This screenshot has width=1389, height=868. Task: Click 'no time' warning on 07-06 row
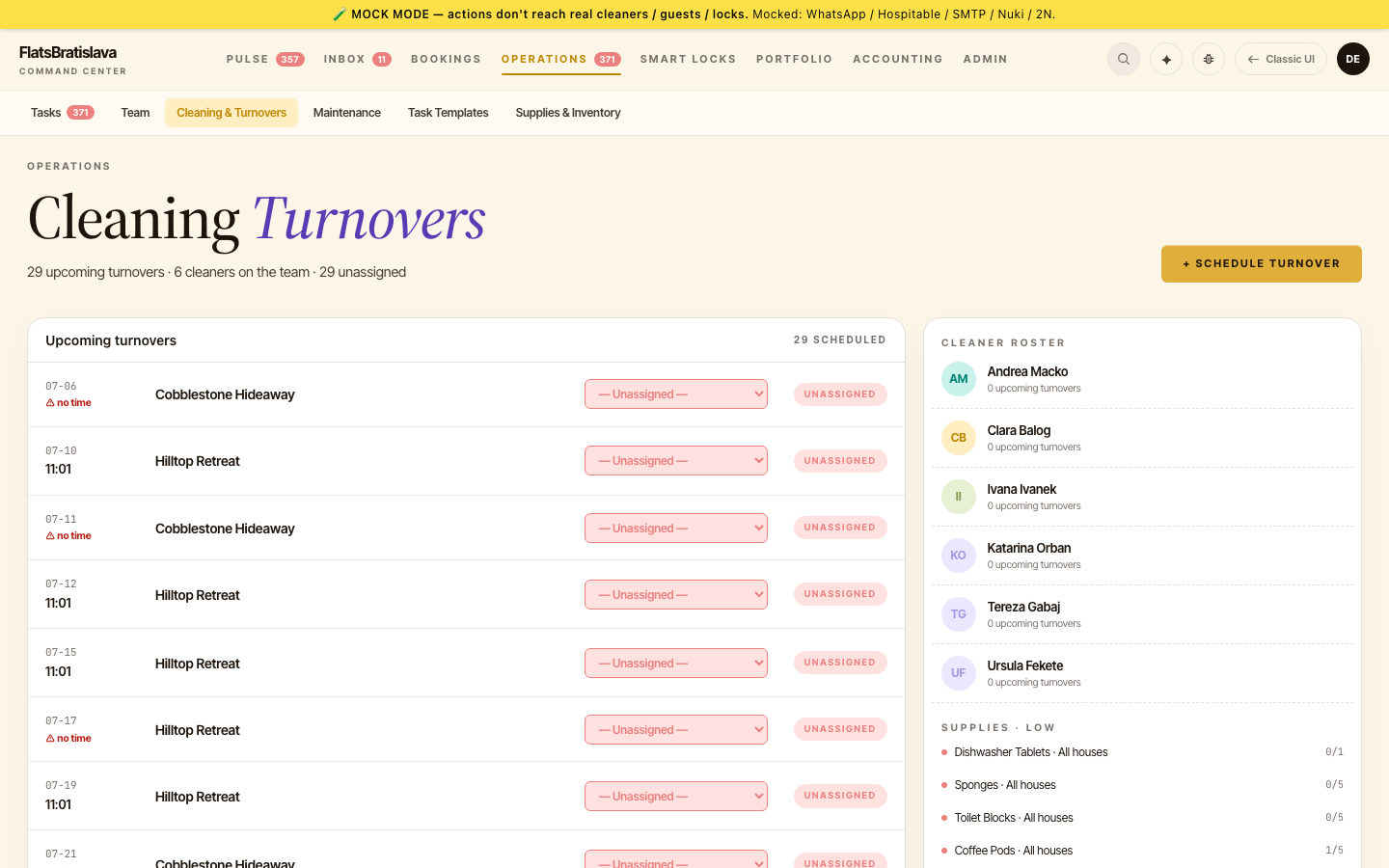[x=68, y=403]
